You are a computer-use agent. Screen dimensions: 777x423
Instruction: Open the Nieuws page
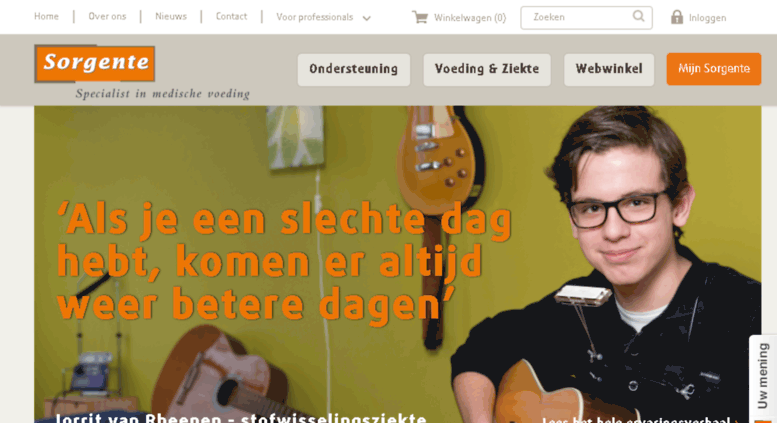pyautogui.click(x=171, y=16)
